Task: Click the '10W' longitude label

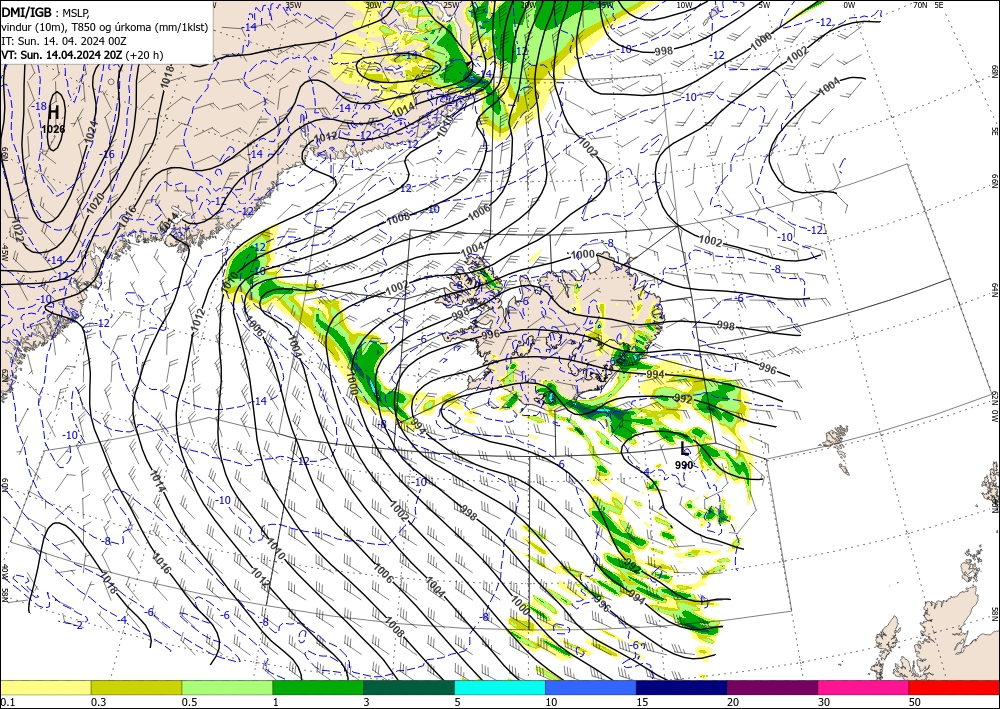Action: [x=684, y=5]
